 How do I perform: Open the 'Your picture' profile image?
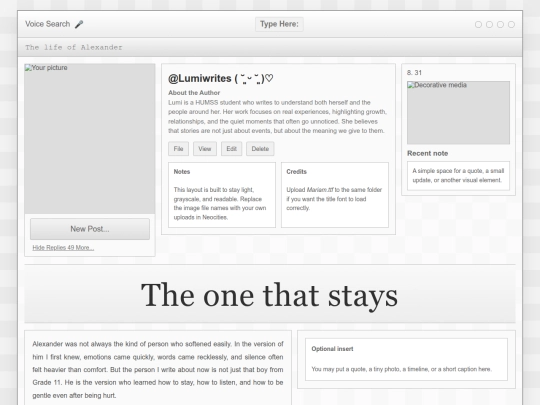coord(90,138)
